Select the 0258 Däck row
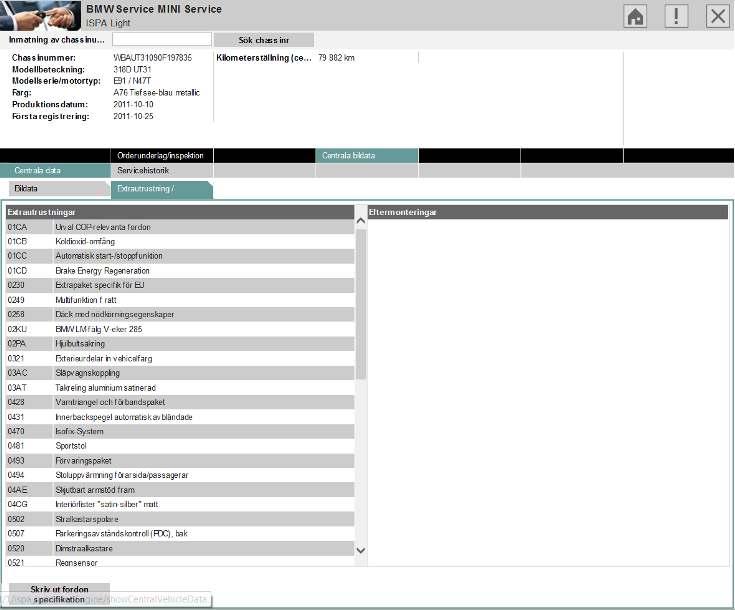 tap(180, 314)
